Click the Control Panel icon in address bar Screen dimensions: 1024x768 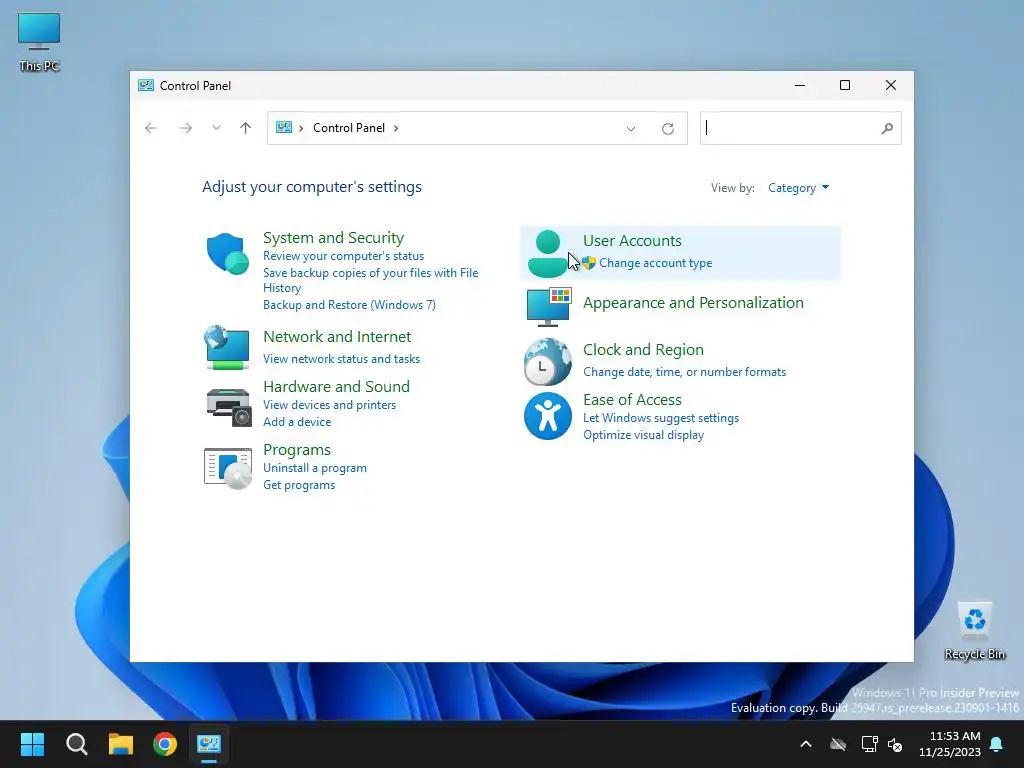coord(283,127)
